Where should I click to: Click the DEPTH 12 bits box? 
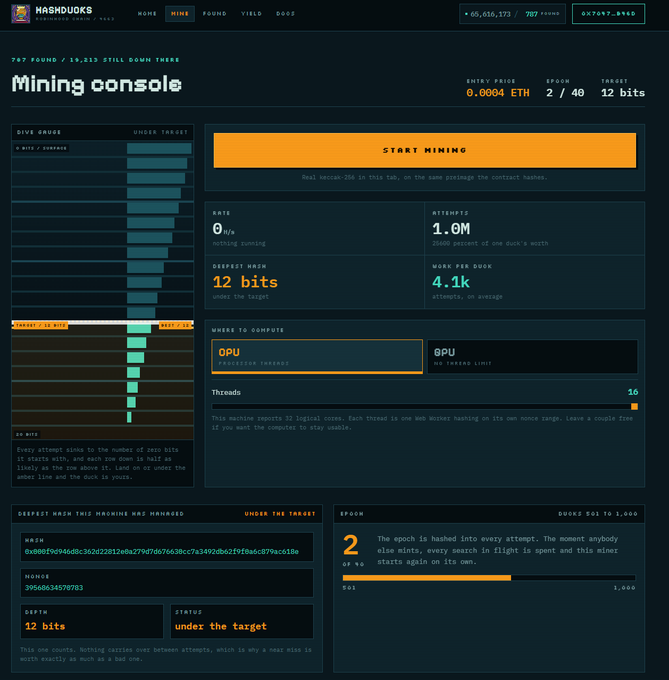[92, 621]
